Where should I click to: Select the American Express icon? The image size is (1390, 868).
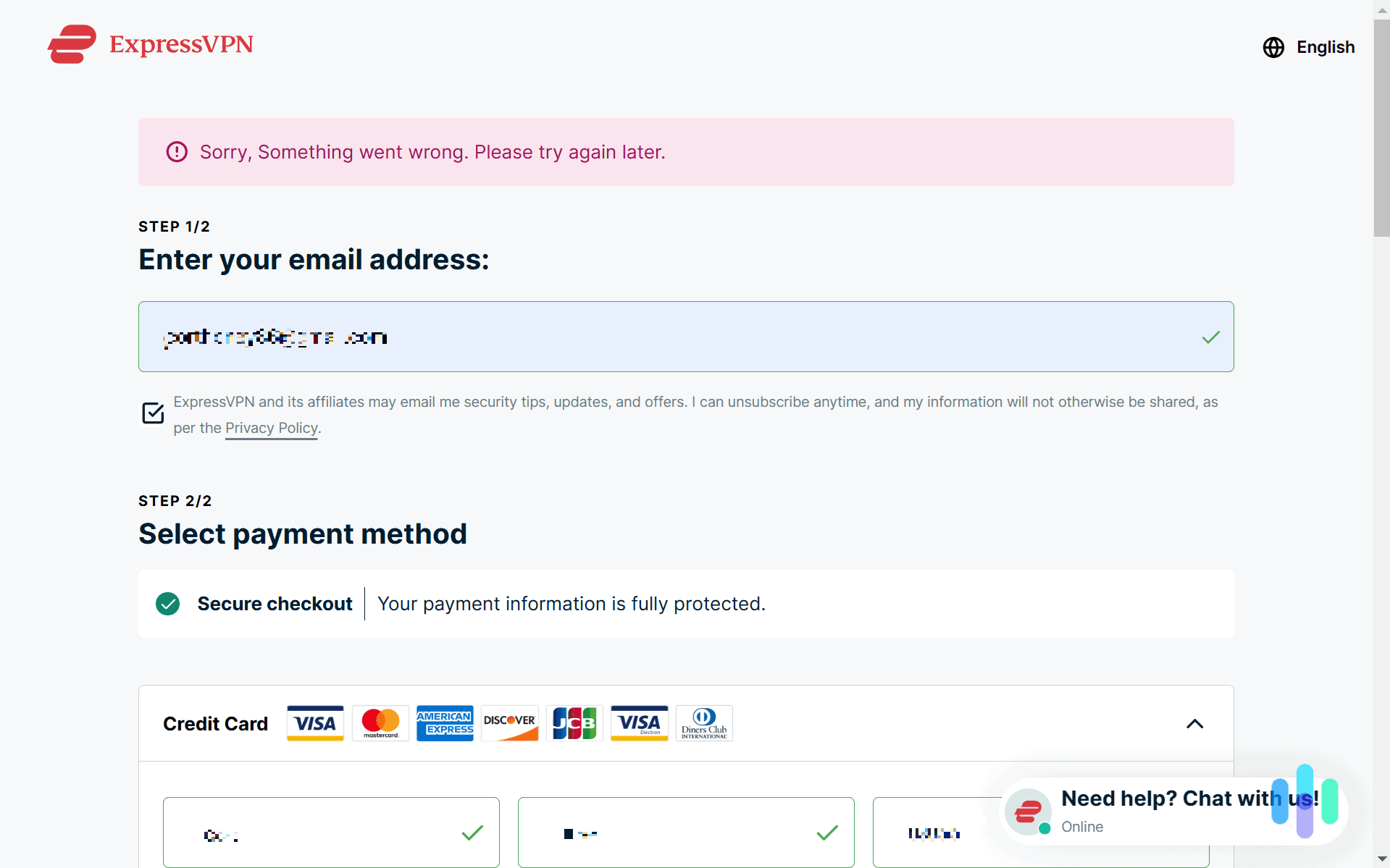coord(445,722)
